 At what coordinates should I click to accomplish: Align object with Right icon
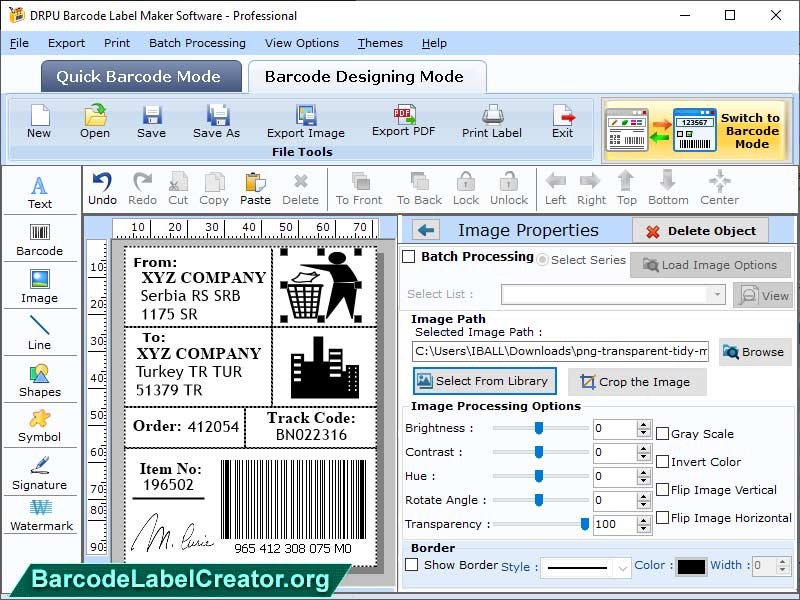point(591,189)
